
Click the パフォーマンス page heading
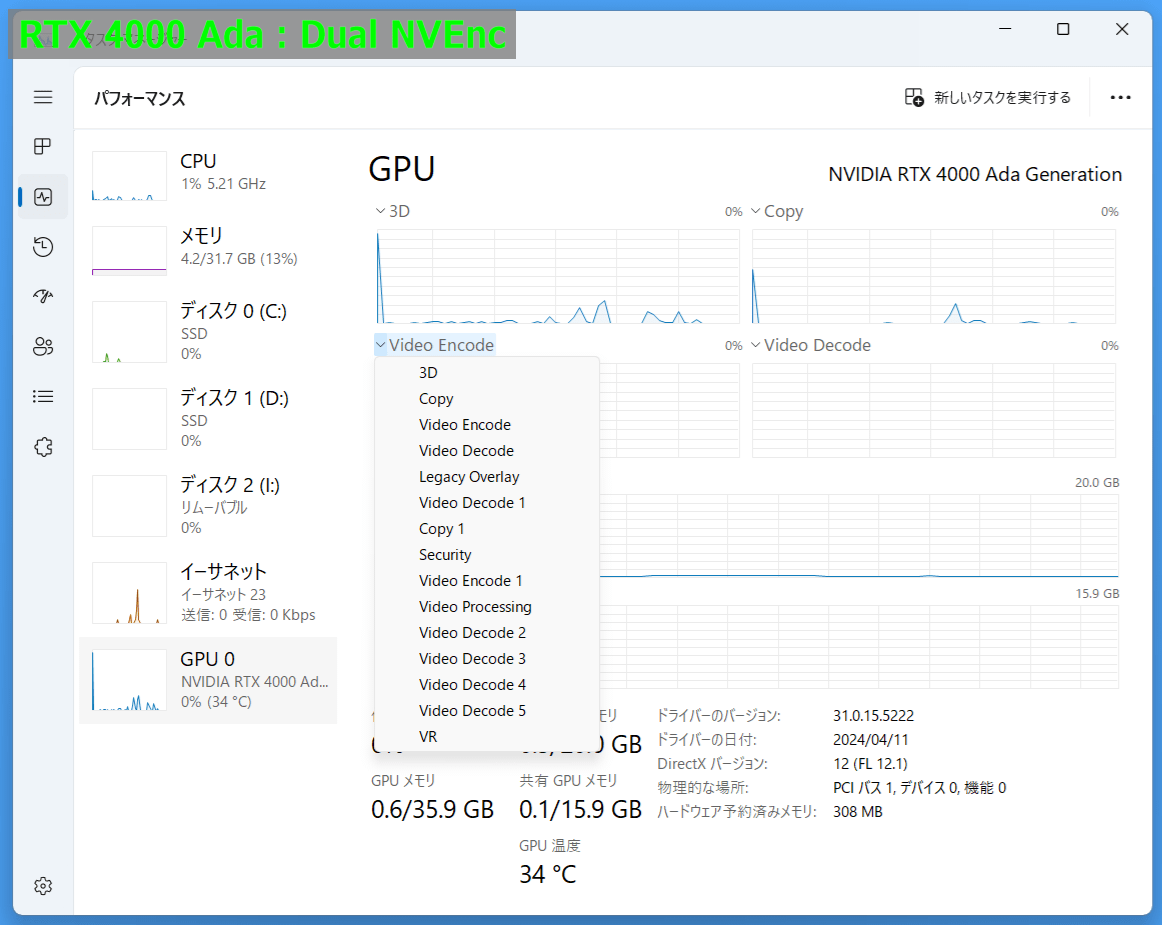pyautogui.click(x=139, y=98)
